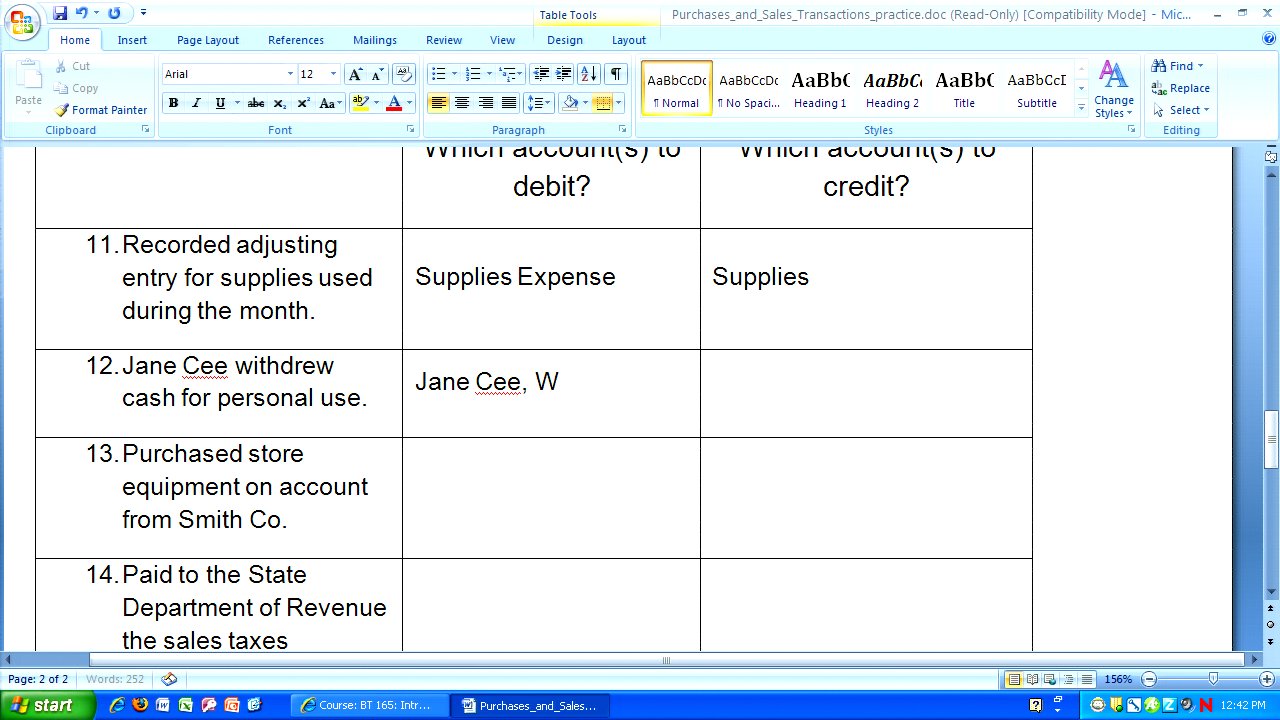Click the credit cell for Jane Cee withdrawal
This screenshot has height=720, width=1280.
click(x=866, y=393)
